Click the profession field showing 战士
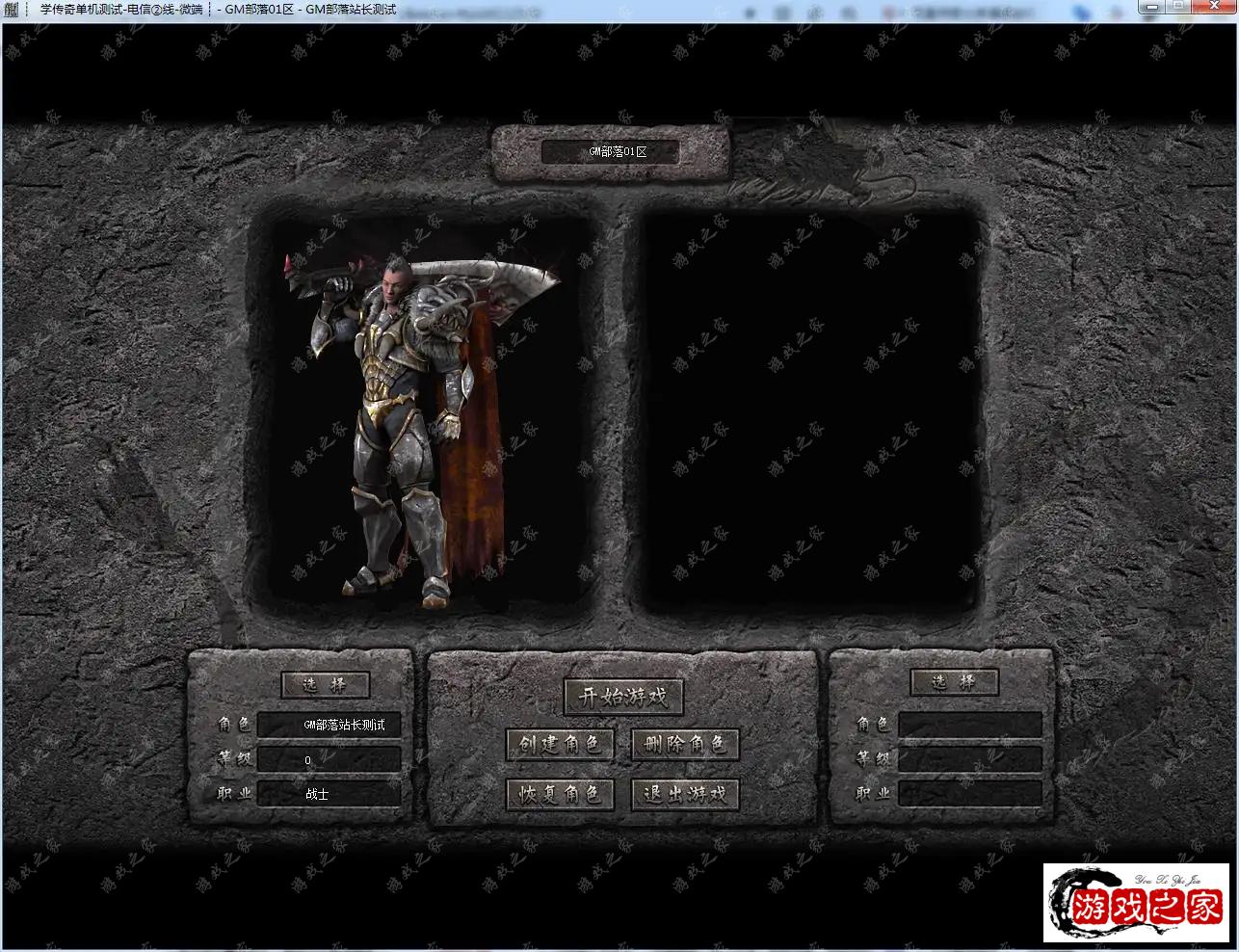 [x=330, y=794]
